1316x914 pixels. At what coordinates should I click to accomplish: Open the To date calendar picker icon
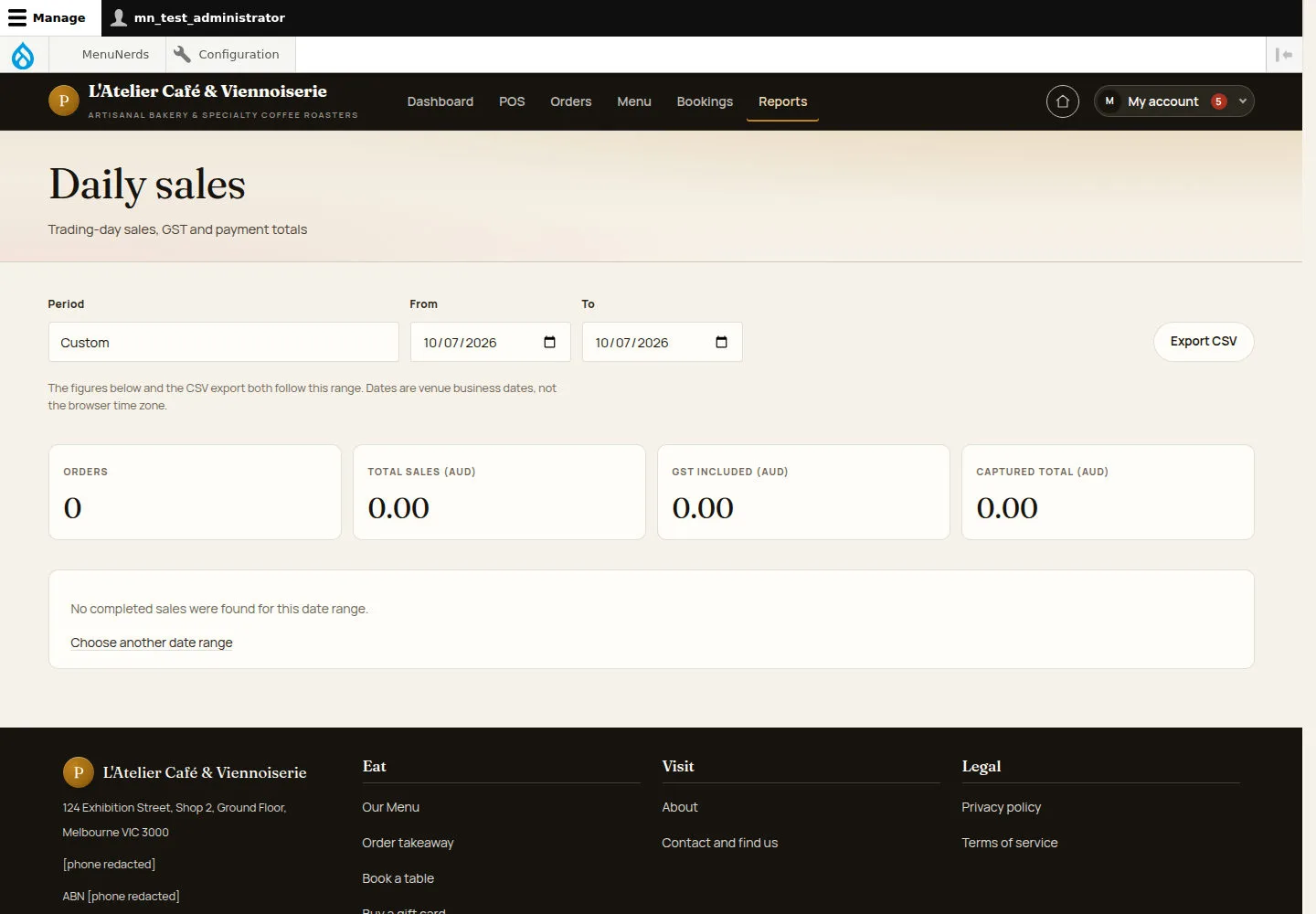(x=721, y=342)
